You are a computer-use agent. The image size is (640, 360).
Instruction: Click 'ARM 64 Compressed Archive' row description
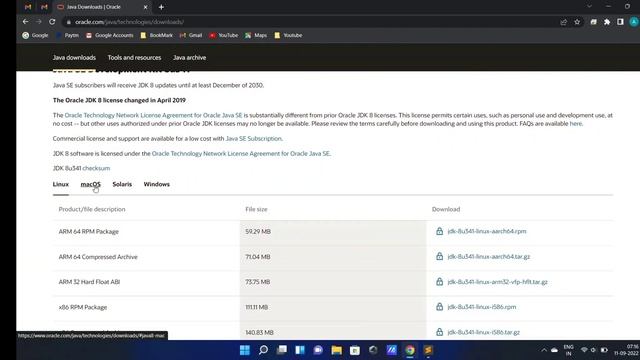tap(98, 257)
